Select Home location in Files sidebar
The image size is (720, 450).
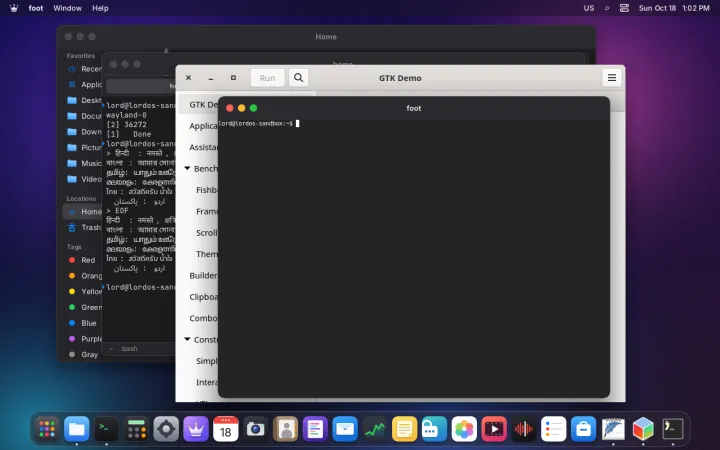tap(83, 212)
